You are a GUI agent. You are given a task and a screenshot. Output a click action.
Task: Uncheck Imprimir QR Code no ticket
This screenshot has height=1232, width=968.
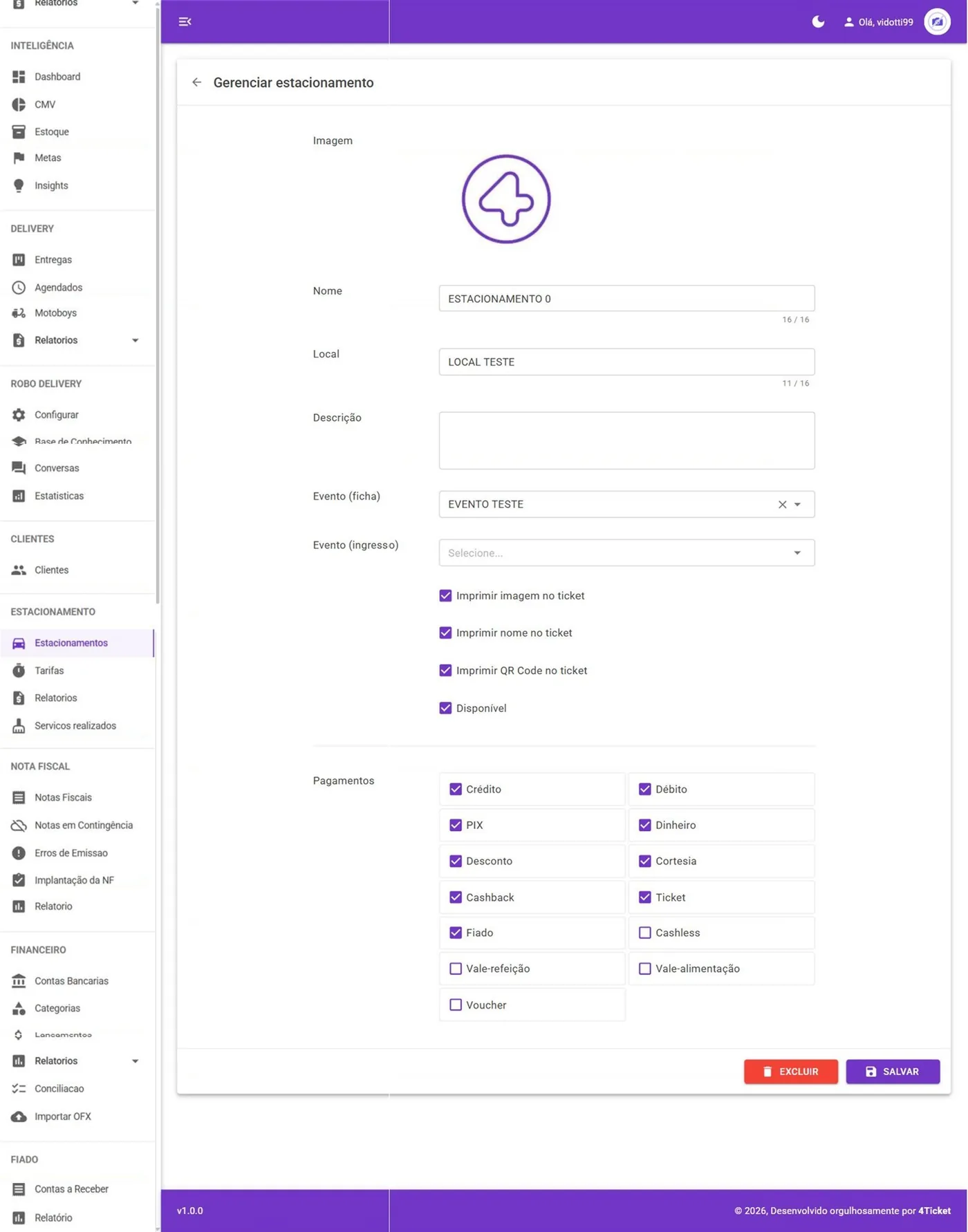[x=445, y=671]
